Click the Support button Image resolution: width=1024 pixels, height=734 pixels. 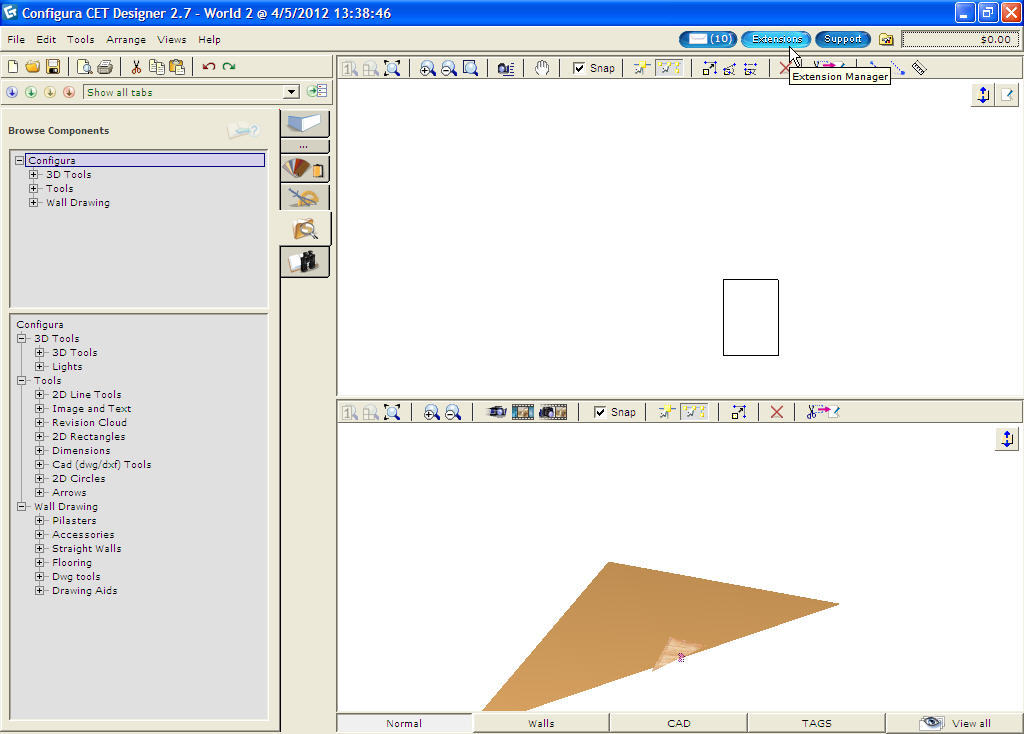coord(842,39)
